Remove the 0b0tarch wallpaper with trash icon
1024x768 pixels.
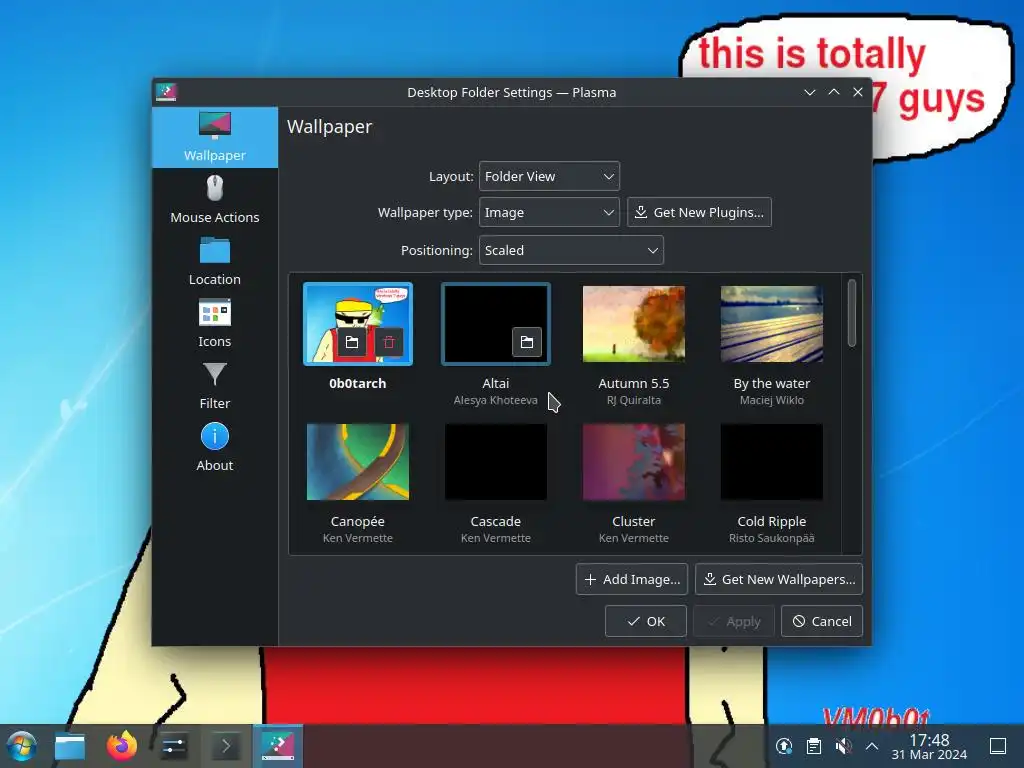pos(389,342)
